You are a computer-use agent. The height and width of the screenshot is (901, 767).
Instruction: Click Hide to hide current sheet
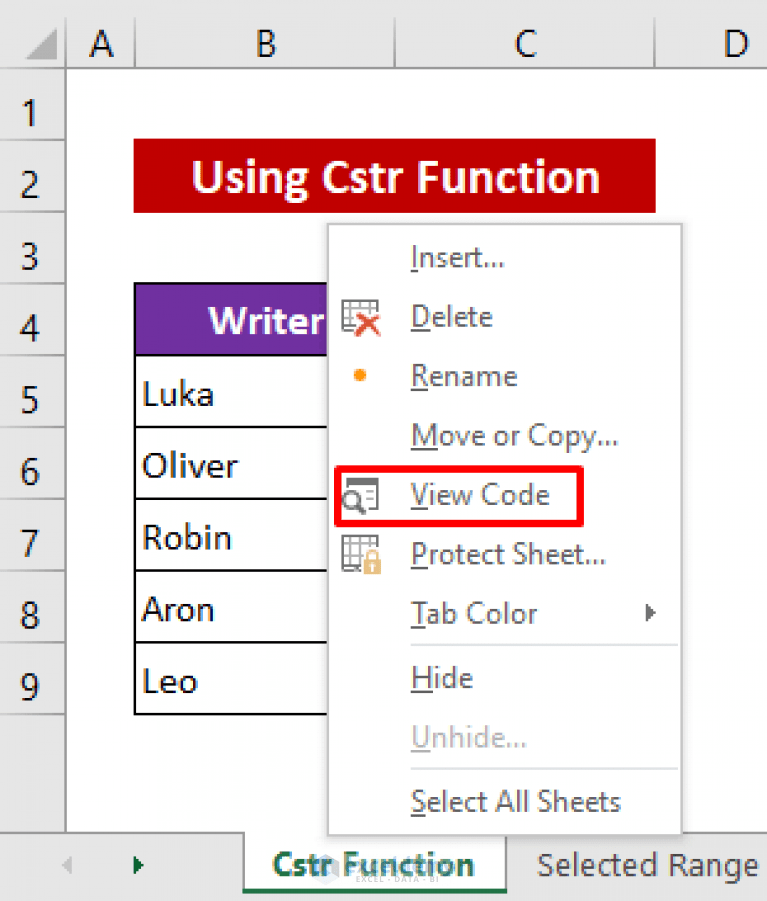pos(441,677)
